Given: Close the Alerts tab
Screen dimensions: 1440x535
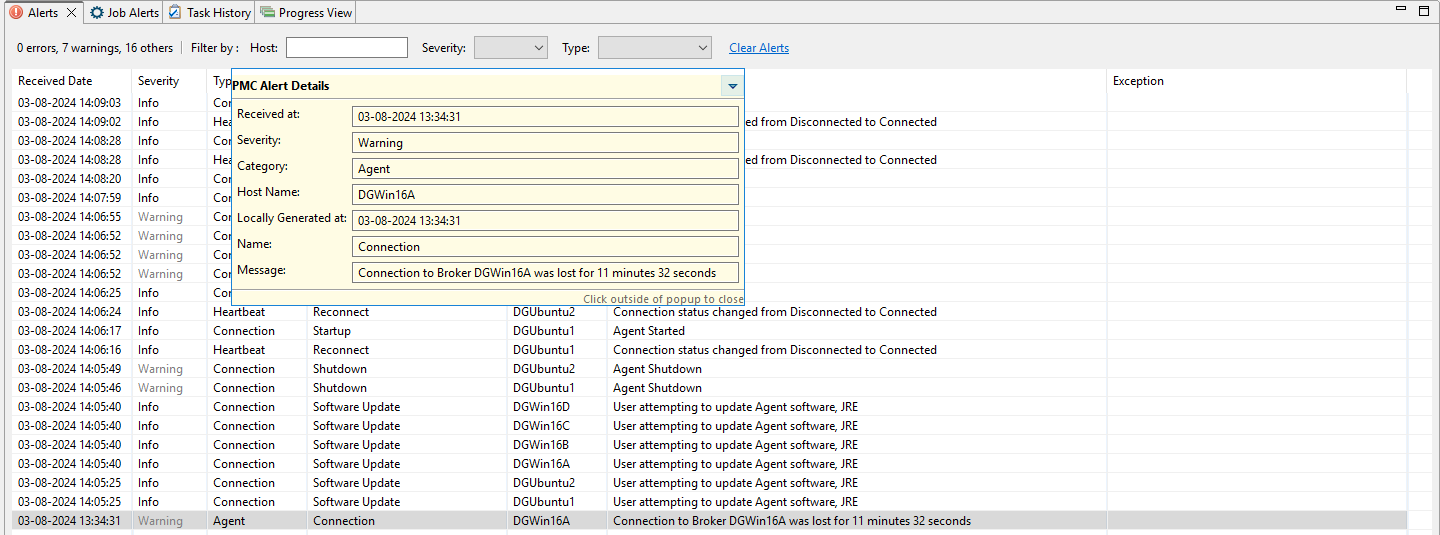Looking at the screenshot, I should tap(71, 13).
